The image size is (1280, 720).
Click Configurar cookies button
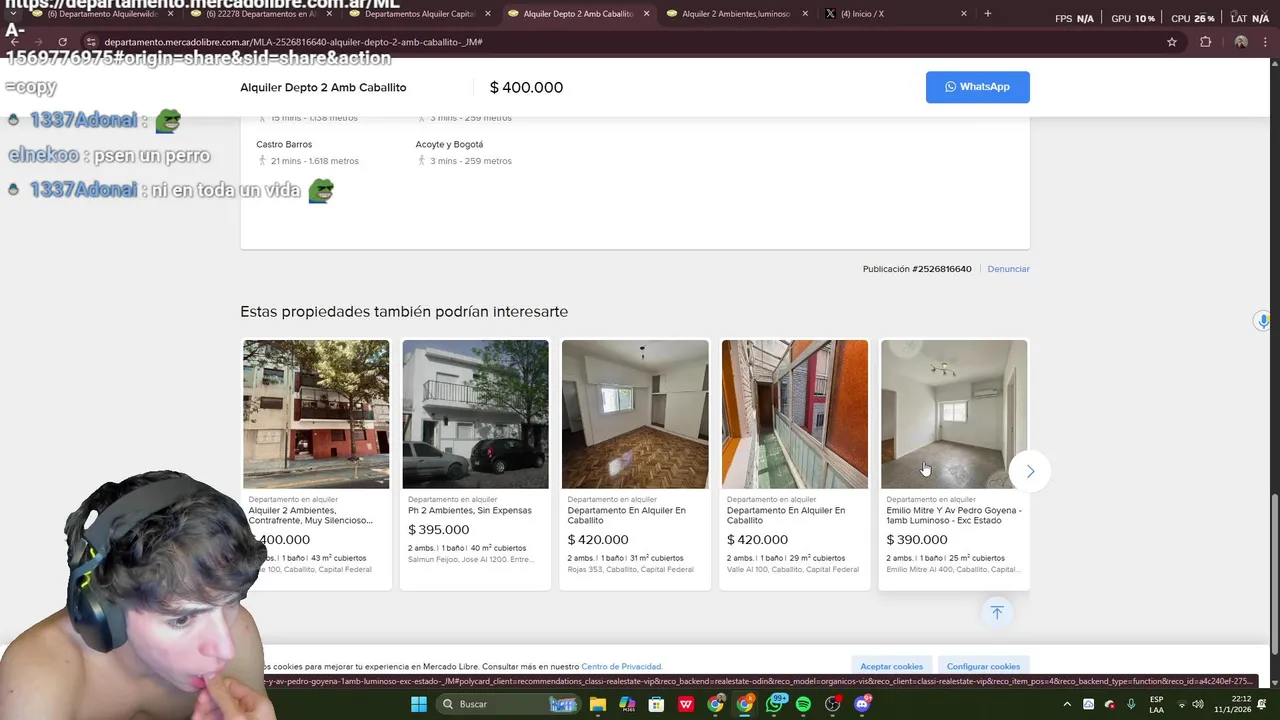[983, 666]
